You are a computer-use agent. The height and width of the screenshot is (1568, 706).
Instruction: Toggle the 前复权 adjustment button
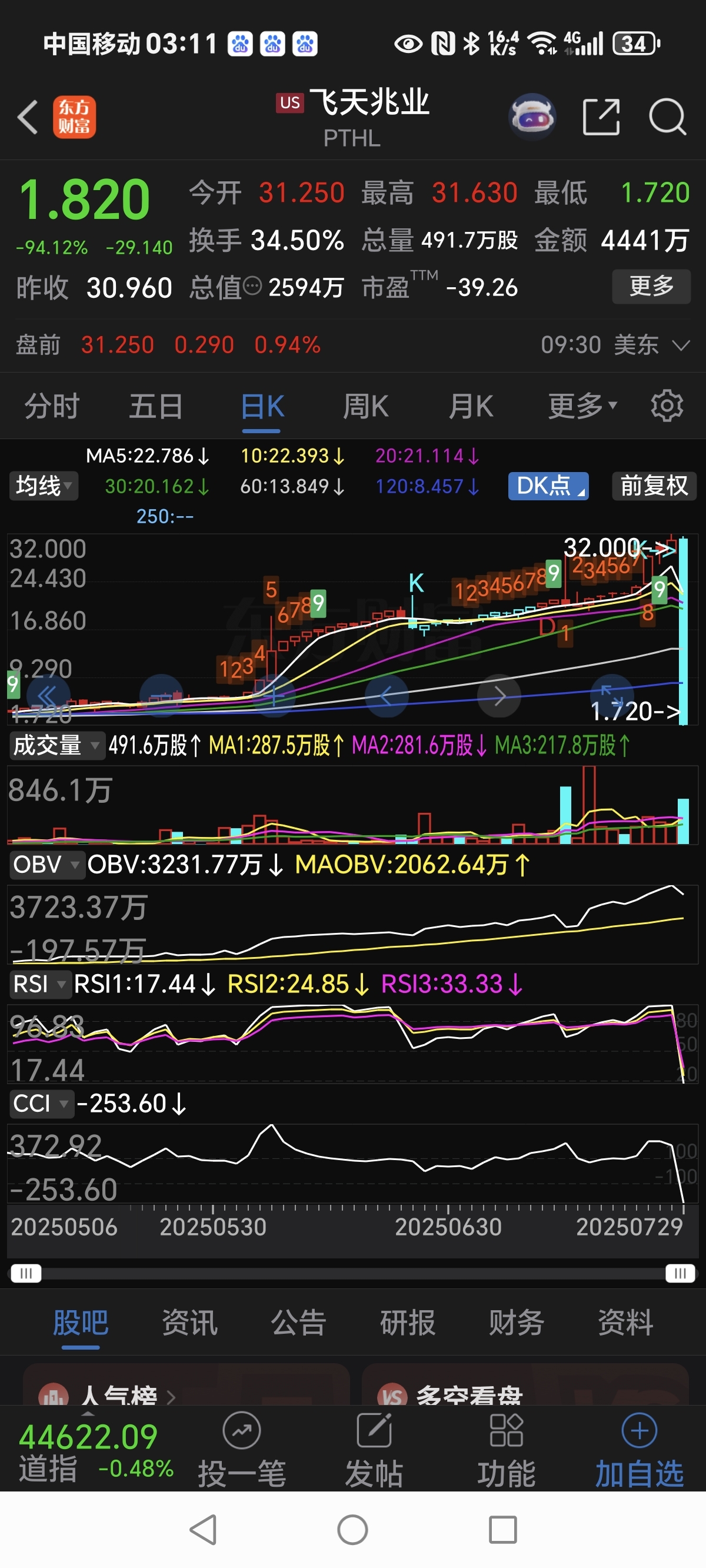(x=654, y=486)
